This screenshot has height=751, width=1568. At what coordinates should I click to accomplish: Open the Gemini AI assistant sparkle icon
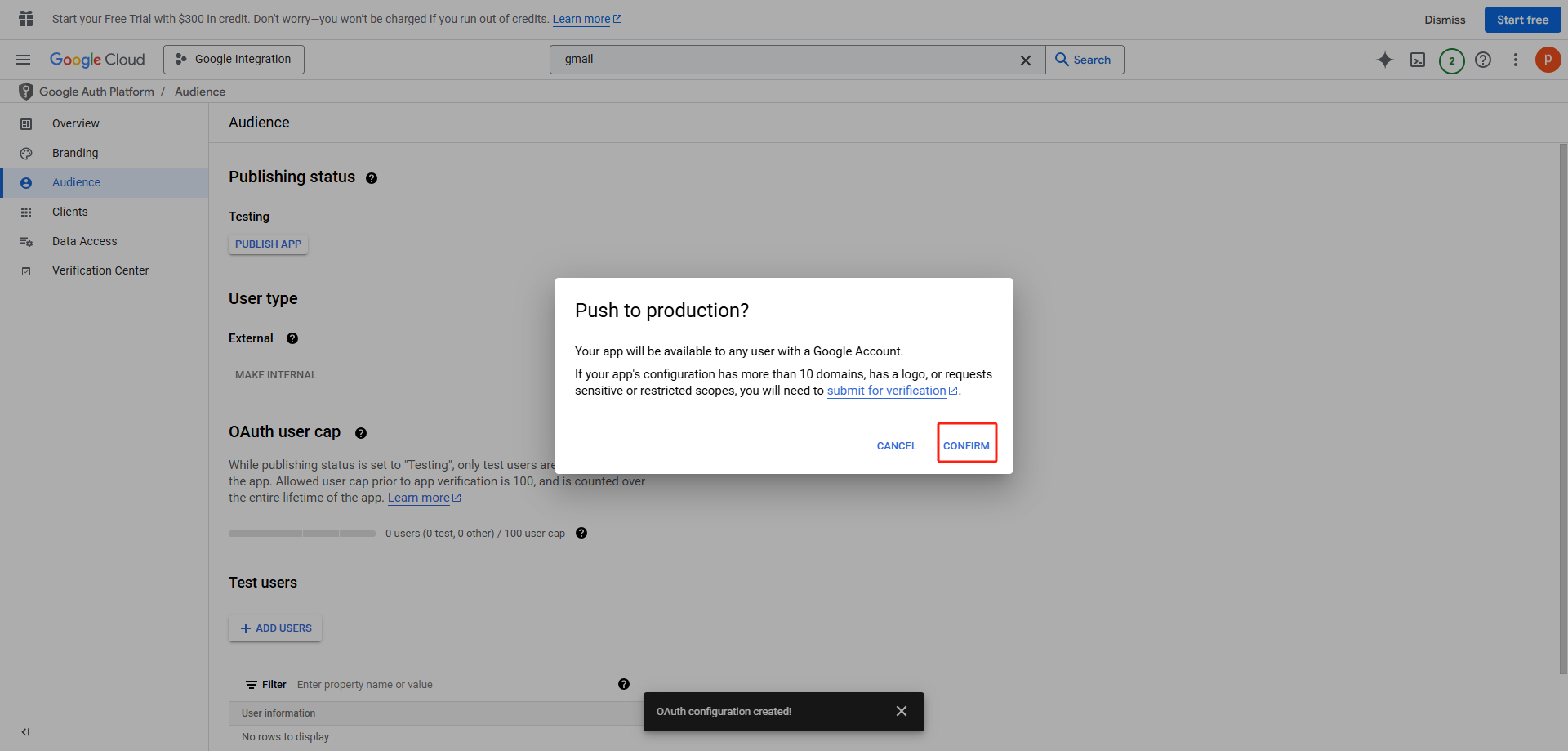pyautogui.click(x=1385, y=60)
